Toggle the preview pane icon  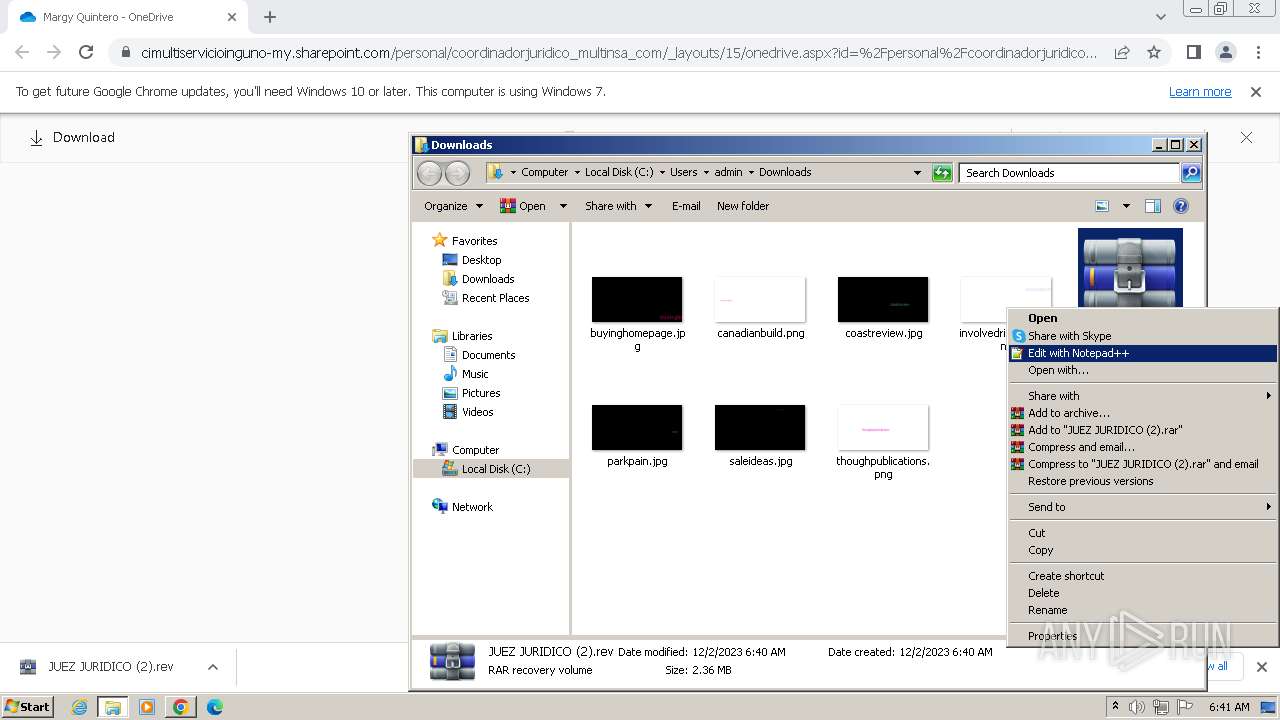click(1152, 206)
